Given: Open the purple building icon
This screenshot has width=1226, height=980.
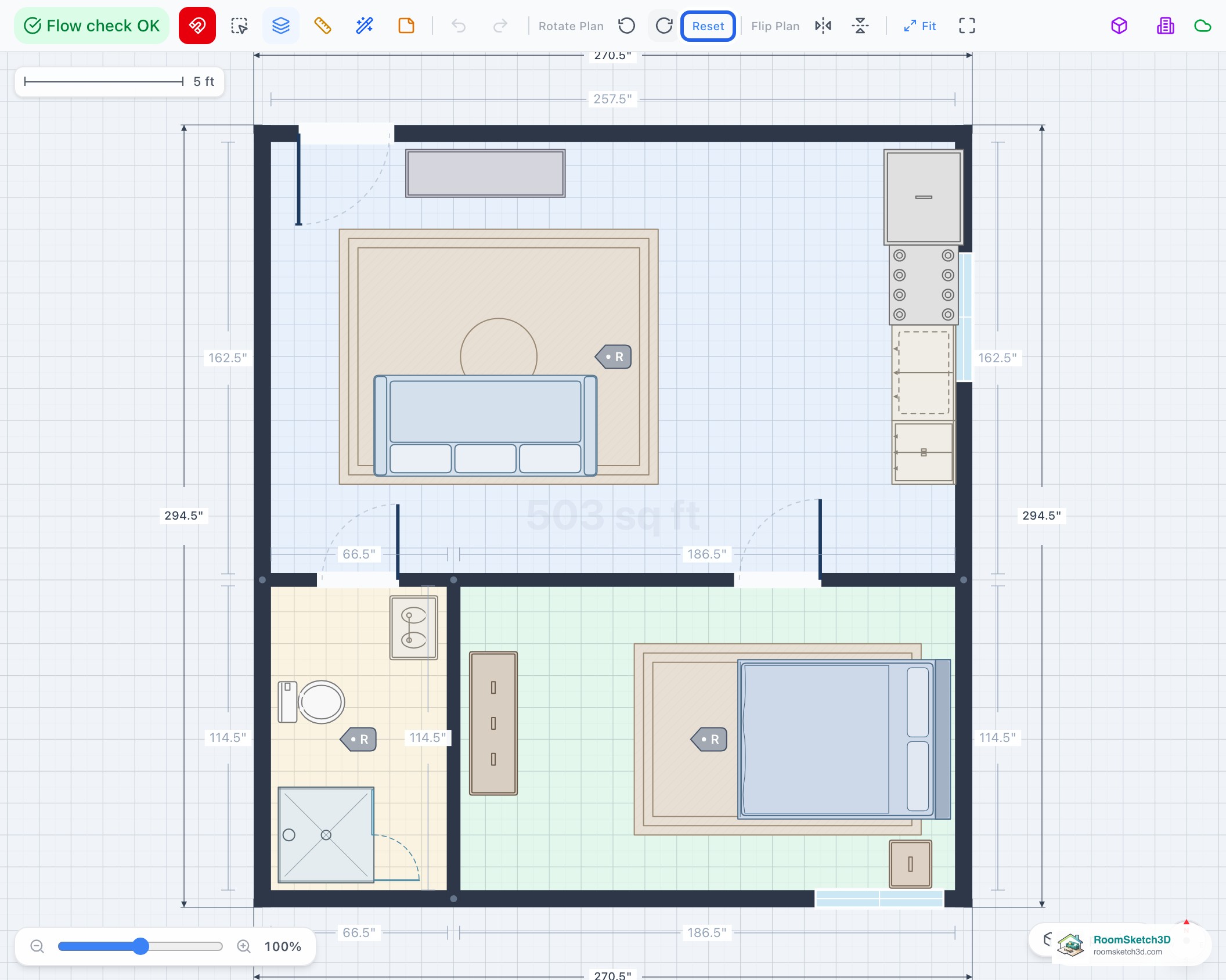Looking at the screenshot, I should [x=1166, y=26].
